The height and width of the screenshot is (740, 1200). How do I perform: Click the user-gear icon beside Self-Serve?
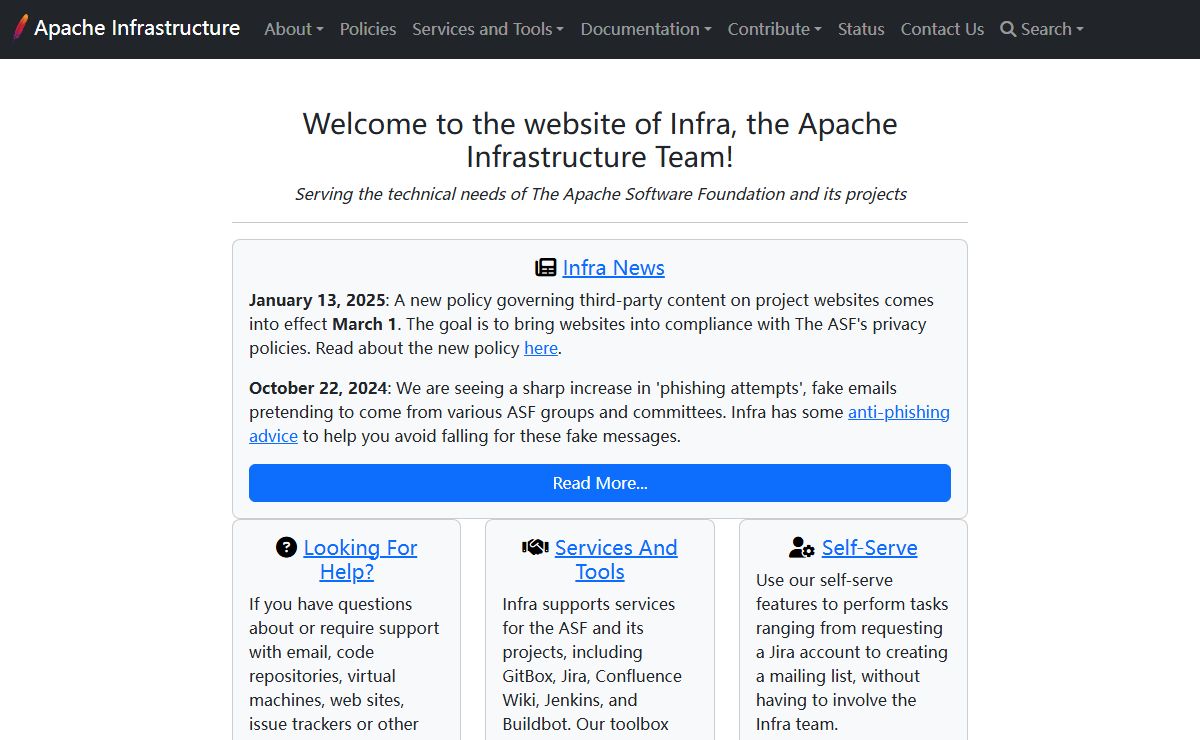pyautogui.click(x=802, y=547)
